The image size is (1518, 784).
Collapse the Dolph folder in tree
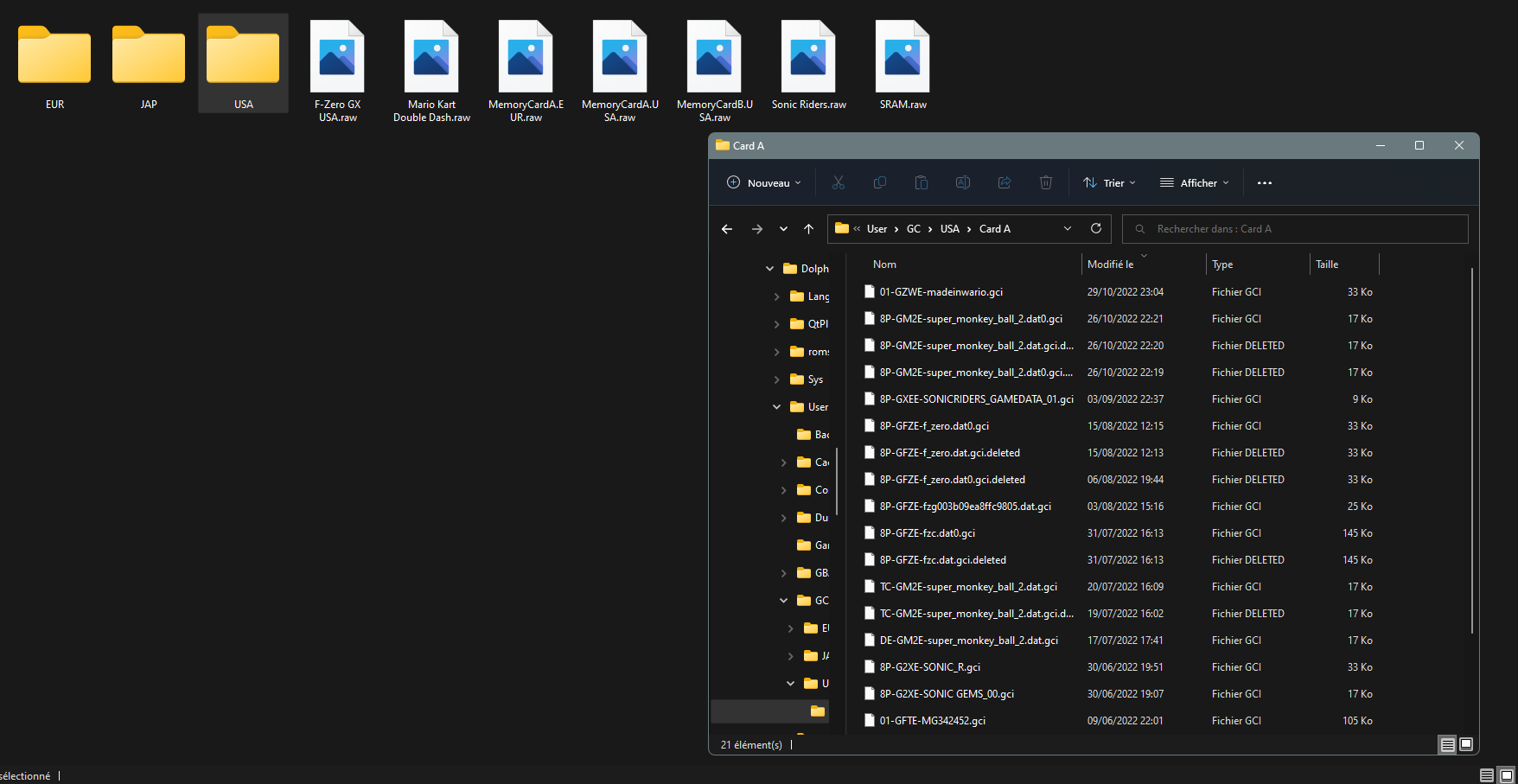(x=769, y=269)
